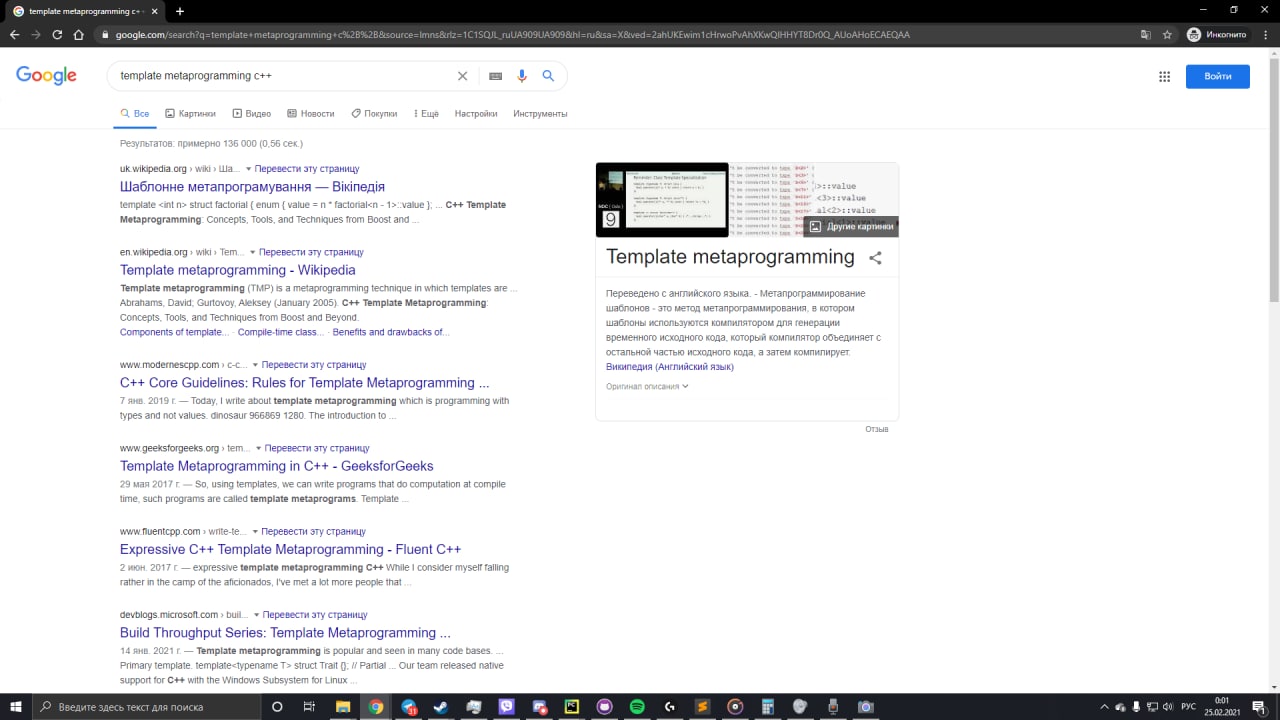Open Настройки search settings
Screen dimensions: 1280x720
[476, 114]
